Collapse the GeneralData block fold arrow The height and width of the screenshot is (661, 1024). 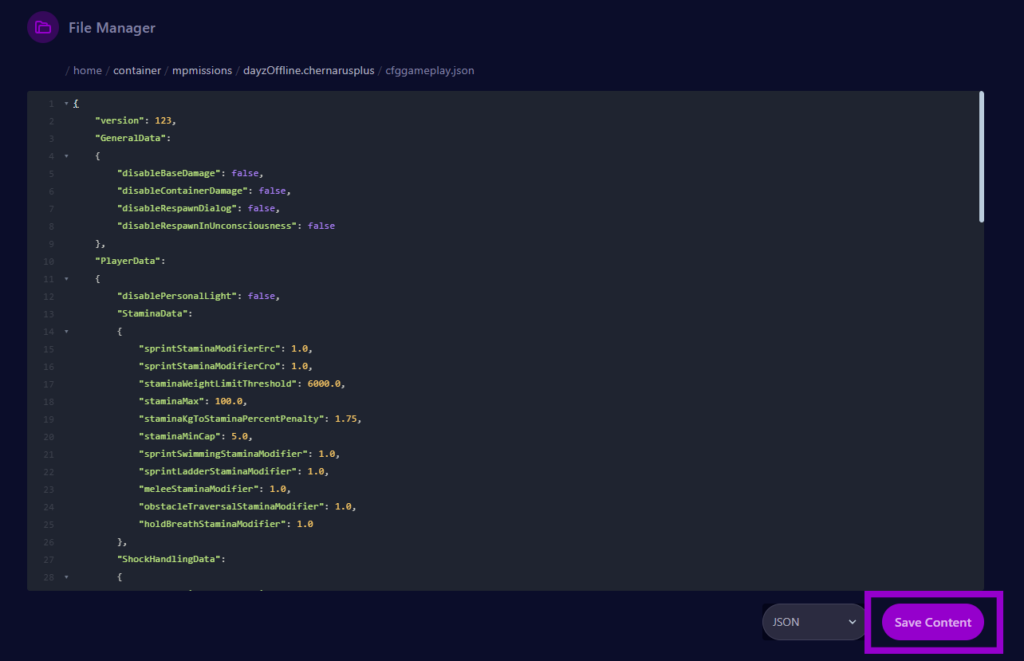point(66,156)
